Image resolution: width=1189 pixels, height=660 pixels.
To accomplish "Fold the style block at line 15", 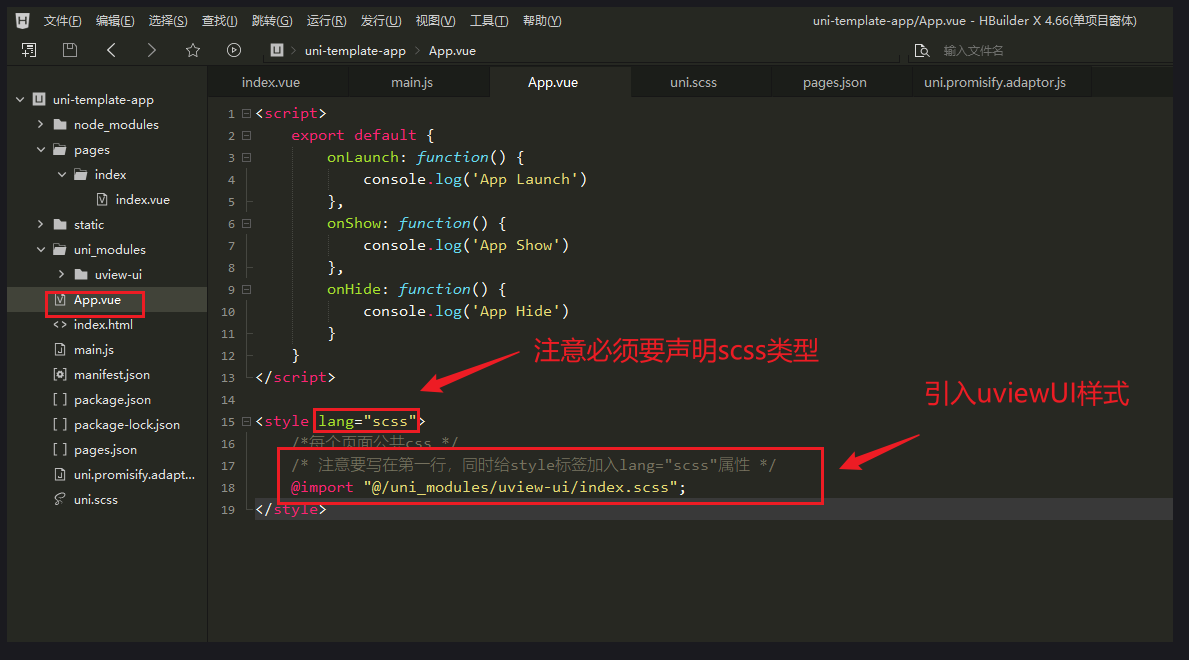I will [x=246, y=421].
